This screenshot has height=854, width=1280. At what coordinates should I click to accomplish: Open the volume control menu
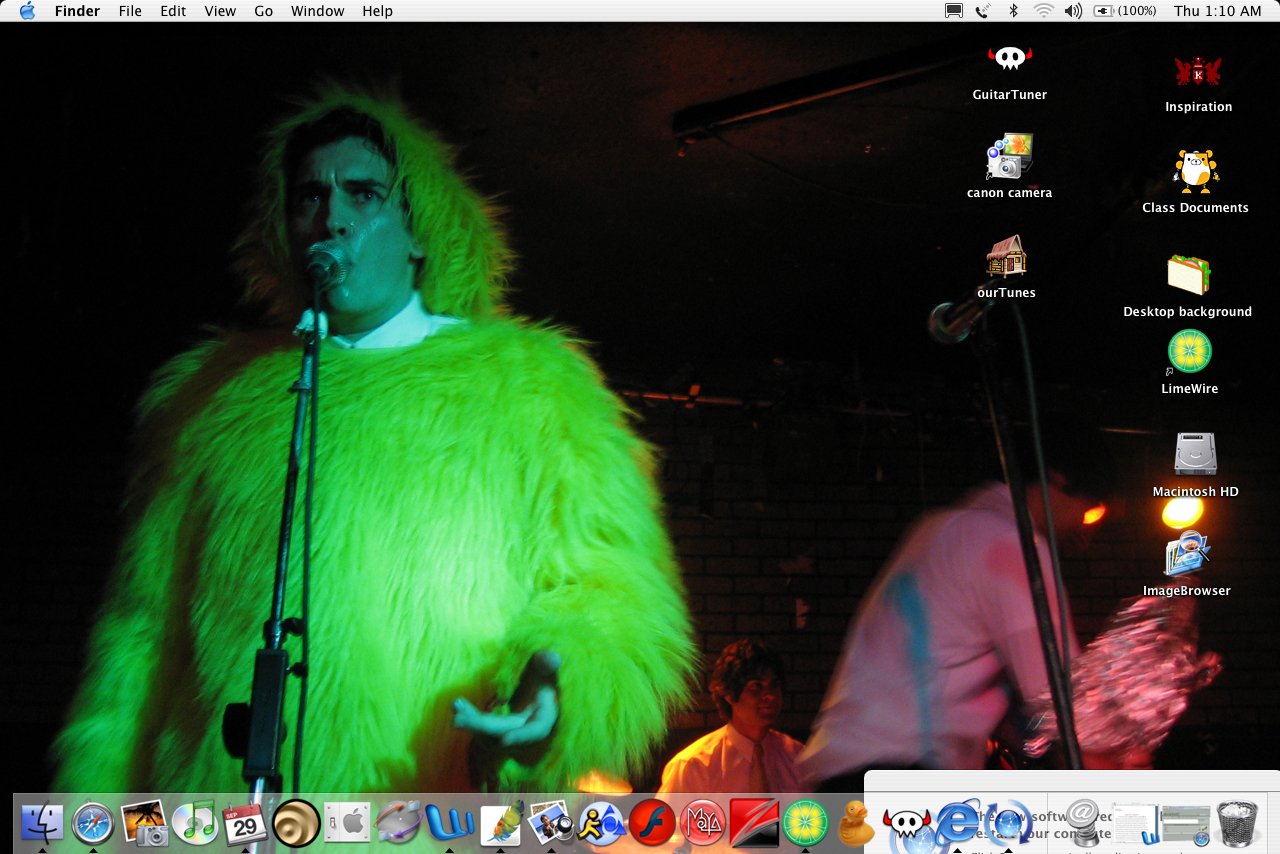click(x=1073, y=11)
